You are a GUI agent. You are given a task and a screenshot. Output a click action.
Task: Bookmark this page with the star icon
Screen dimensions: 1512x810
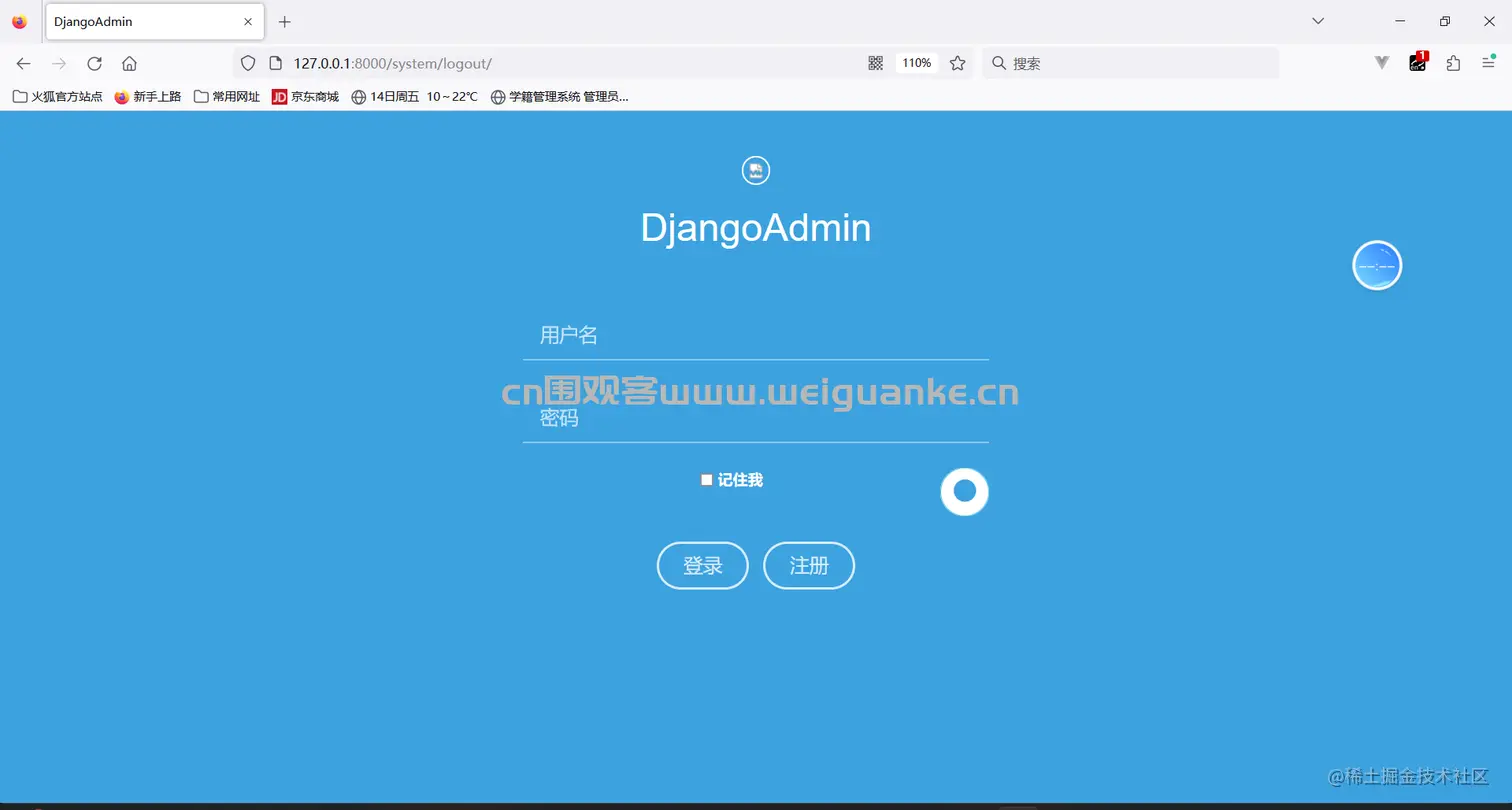[958, 63]
